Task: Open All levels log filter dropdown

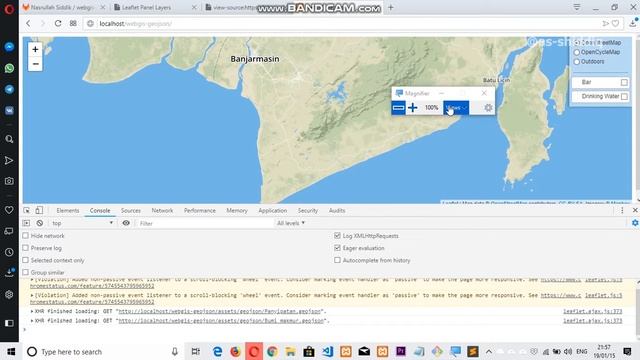Action: pyautogui.click(x=291, y=223)
